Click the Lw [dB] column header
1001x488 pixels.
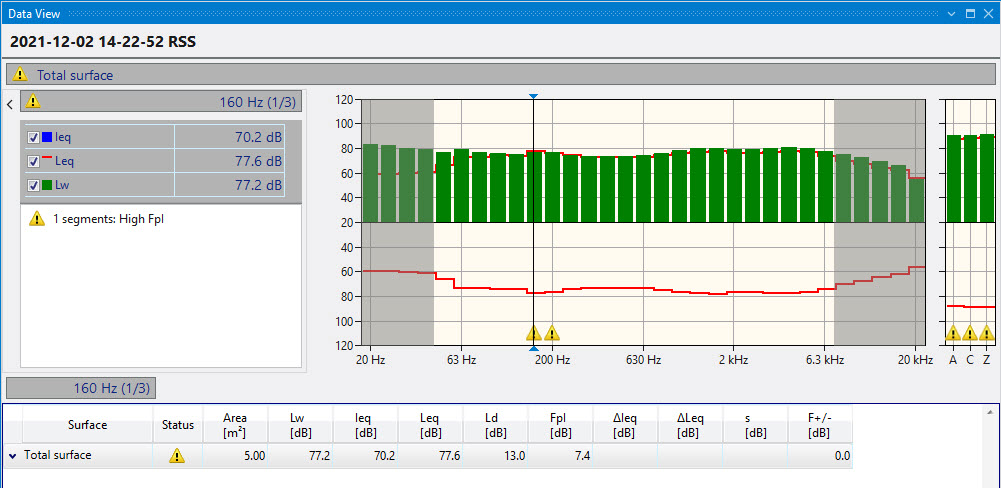coord(300,425)
